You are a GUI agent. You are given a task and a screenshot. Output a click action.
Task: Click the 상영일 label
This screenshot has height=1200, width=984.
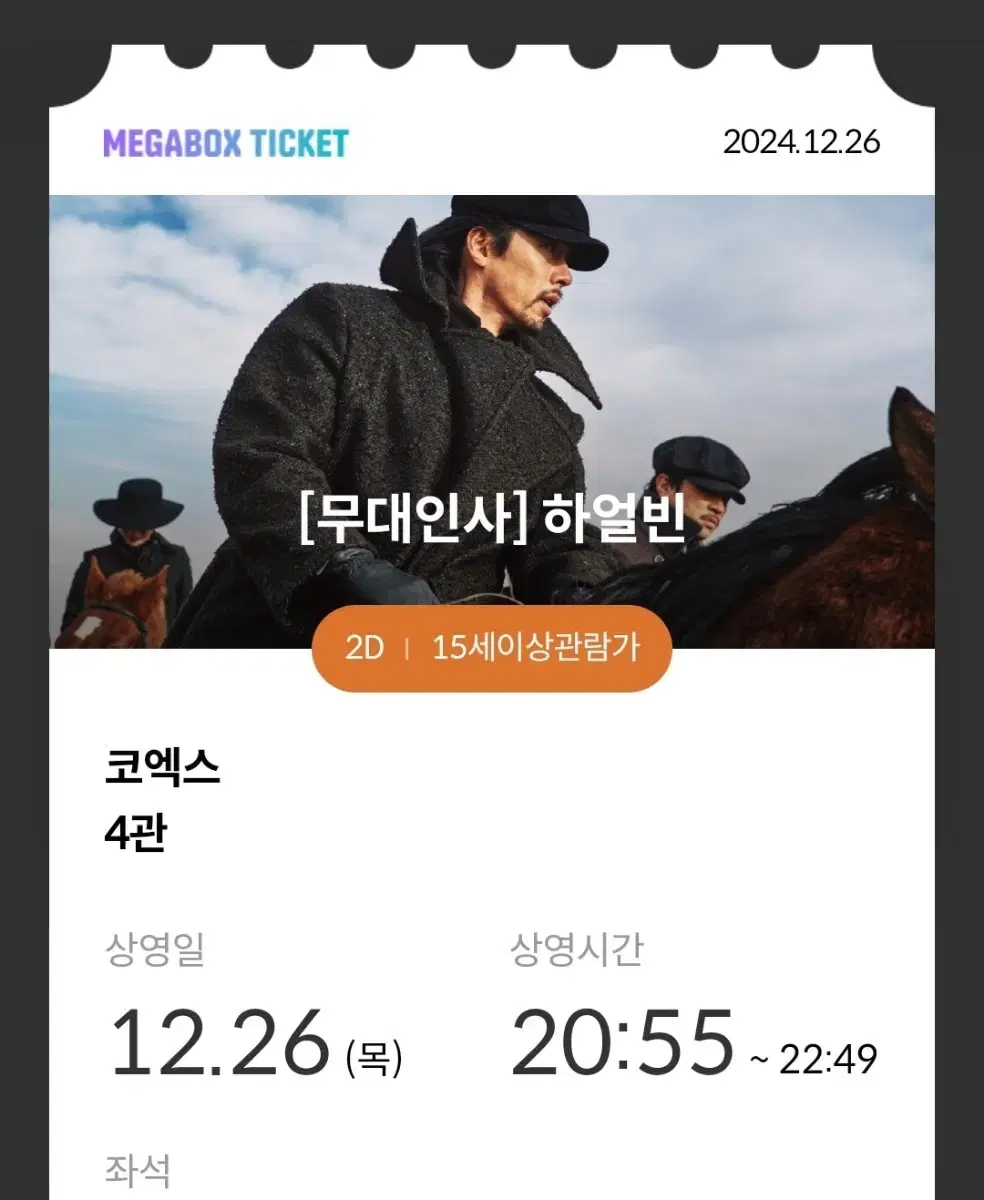(155, 949)
